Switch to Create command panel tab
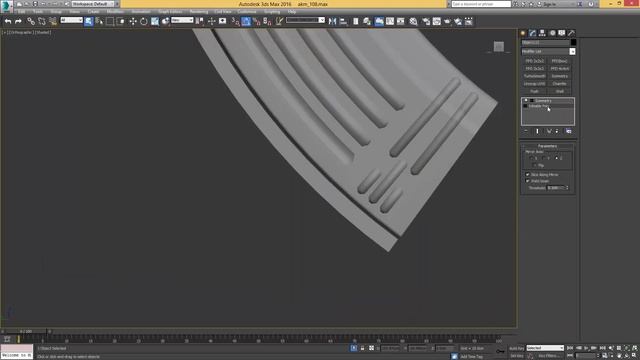This screenshot has height=360, width=640. 523,33
